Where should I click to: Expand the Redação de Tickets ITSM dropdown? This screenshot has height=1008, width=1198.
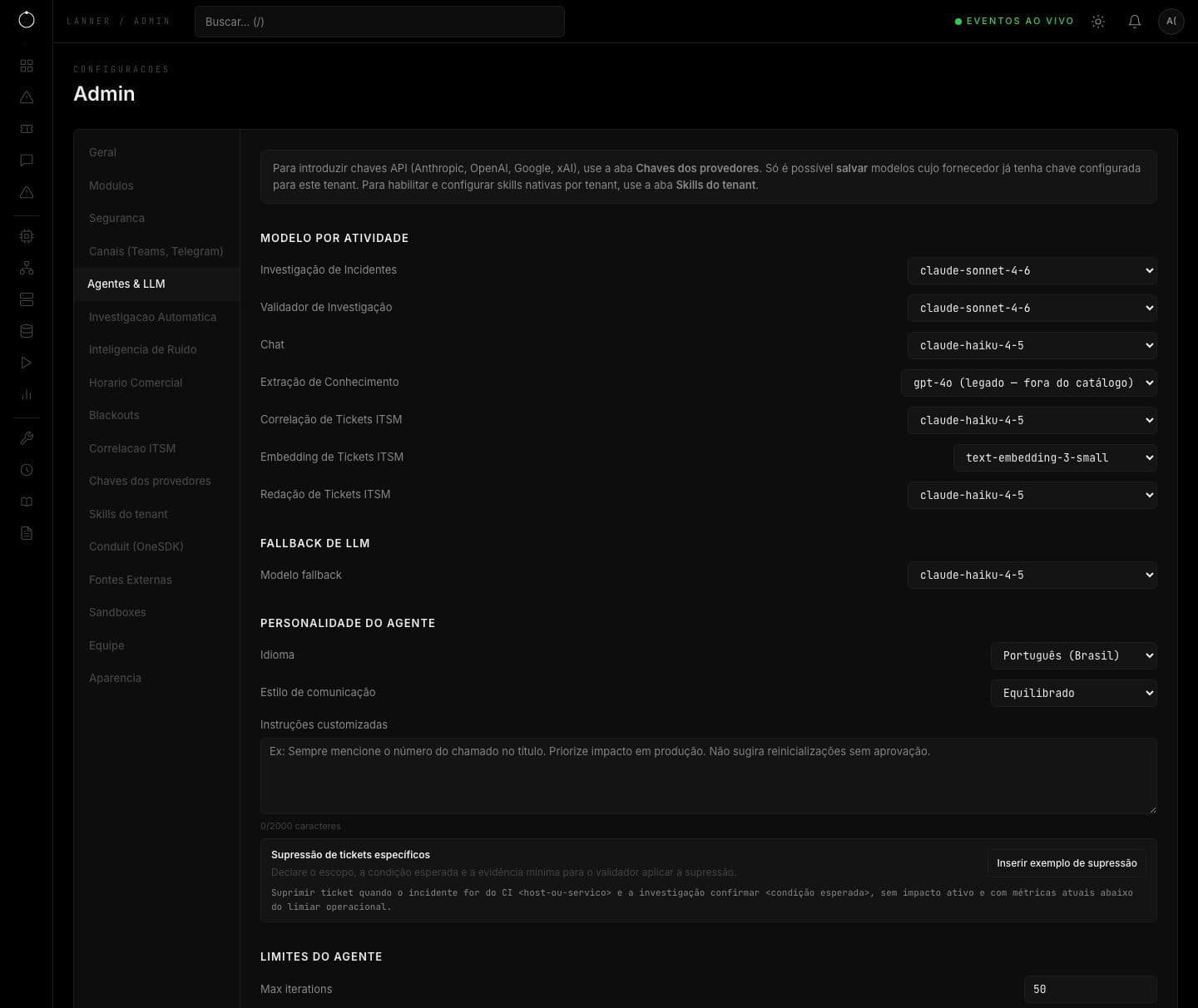(1032, 495)
